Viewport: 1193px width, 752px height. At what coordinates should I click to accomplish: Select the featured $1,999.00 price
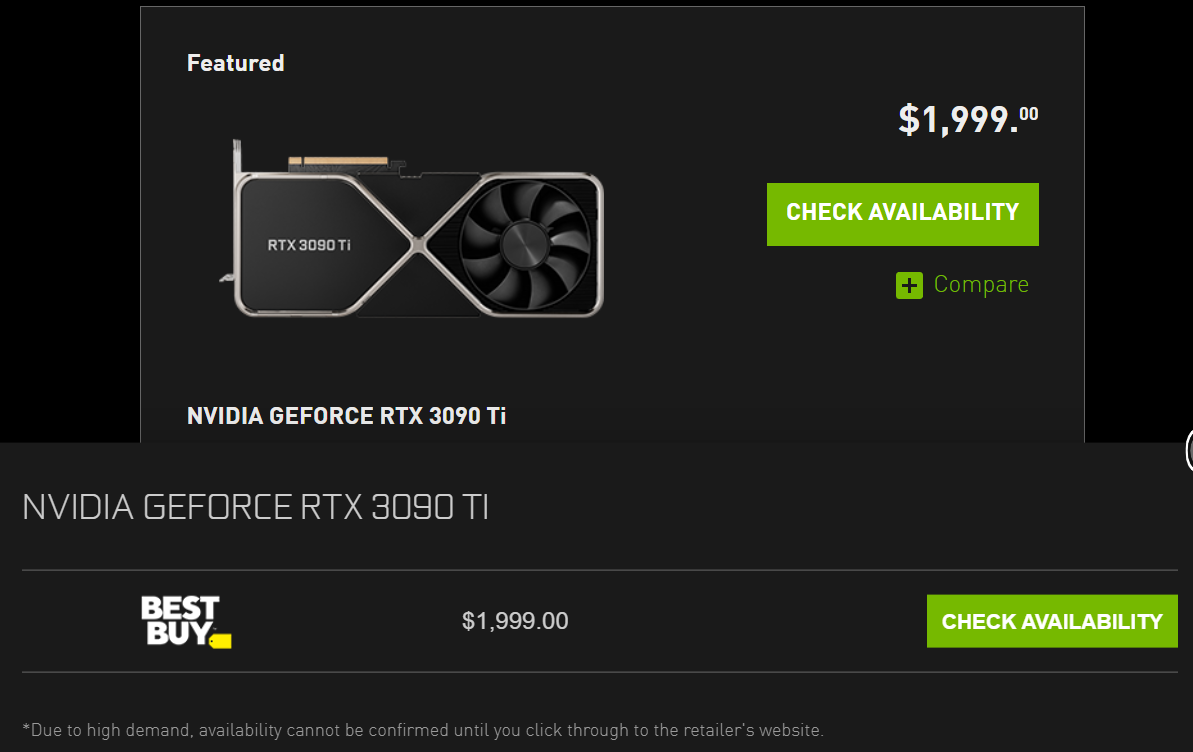[966, 115]
